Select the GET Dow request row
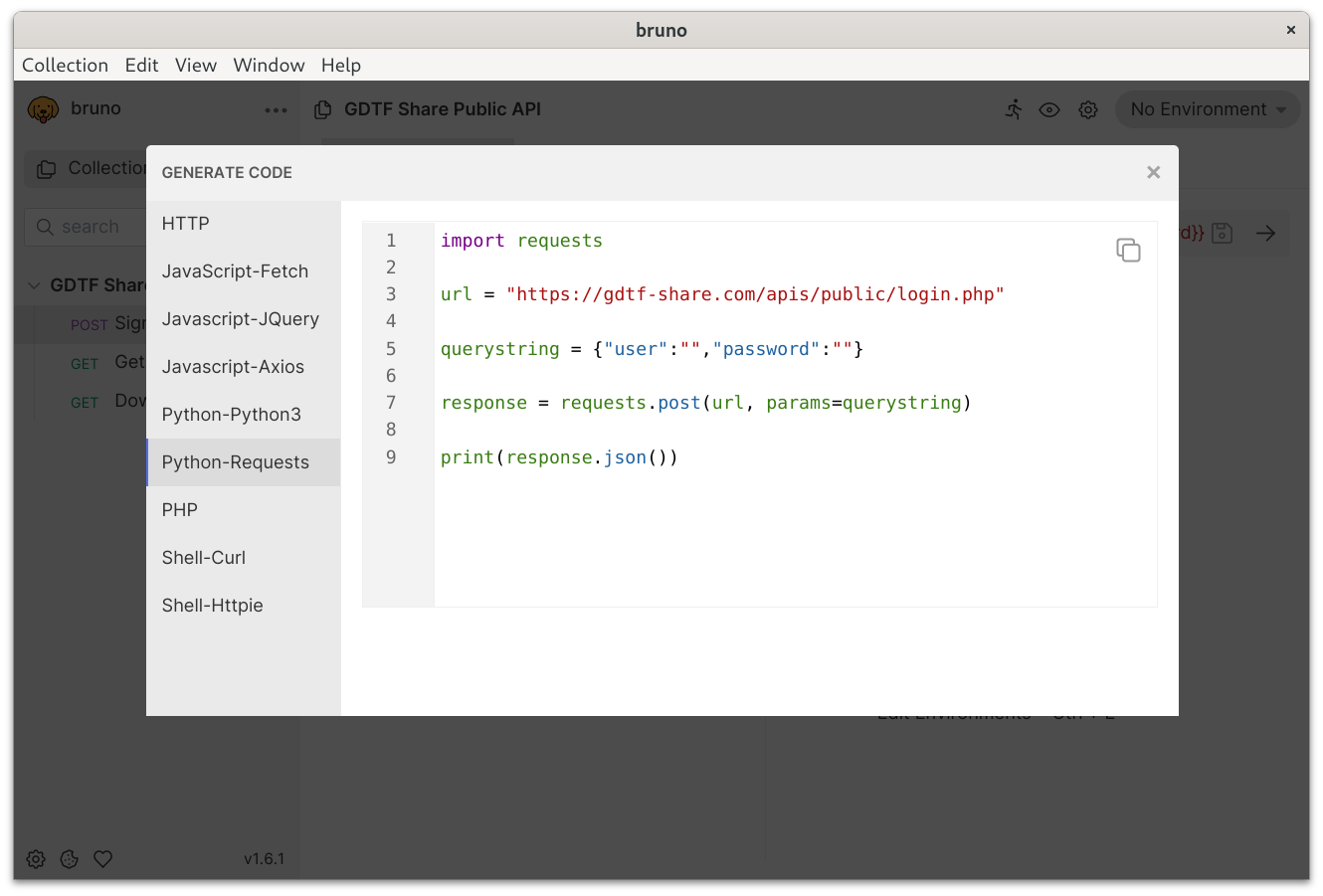1323x896 pixels. coord(82,402)
